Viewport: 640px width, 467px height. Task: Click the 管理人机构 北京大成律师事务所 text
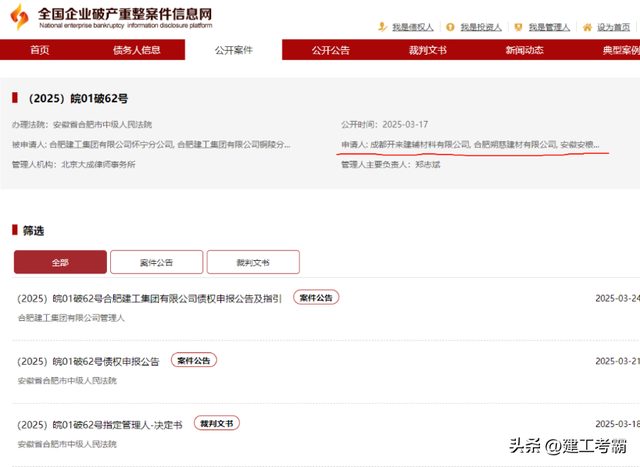click(73, 165)
